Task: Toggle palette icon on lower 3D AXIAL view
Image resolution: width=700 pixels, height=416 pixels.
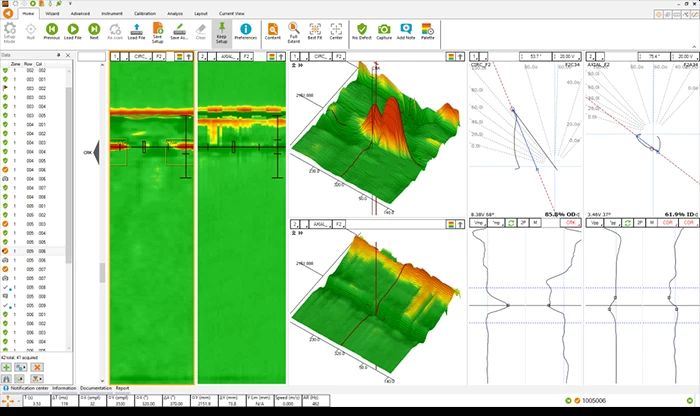Action: click(451, 225)
